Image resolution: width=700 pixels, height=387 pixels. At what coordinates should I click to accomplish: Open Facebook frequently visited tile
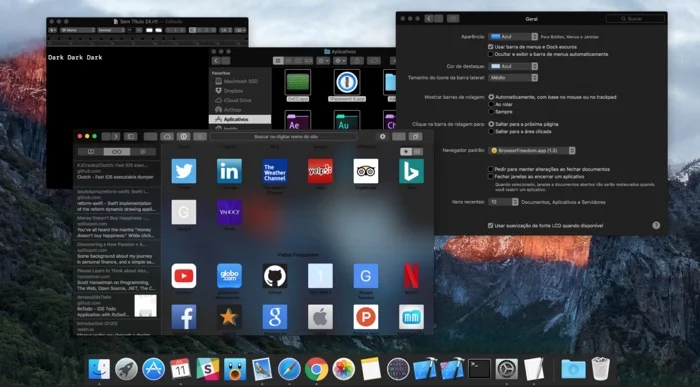184,317
